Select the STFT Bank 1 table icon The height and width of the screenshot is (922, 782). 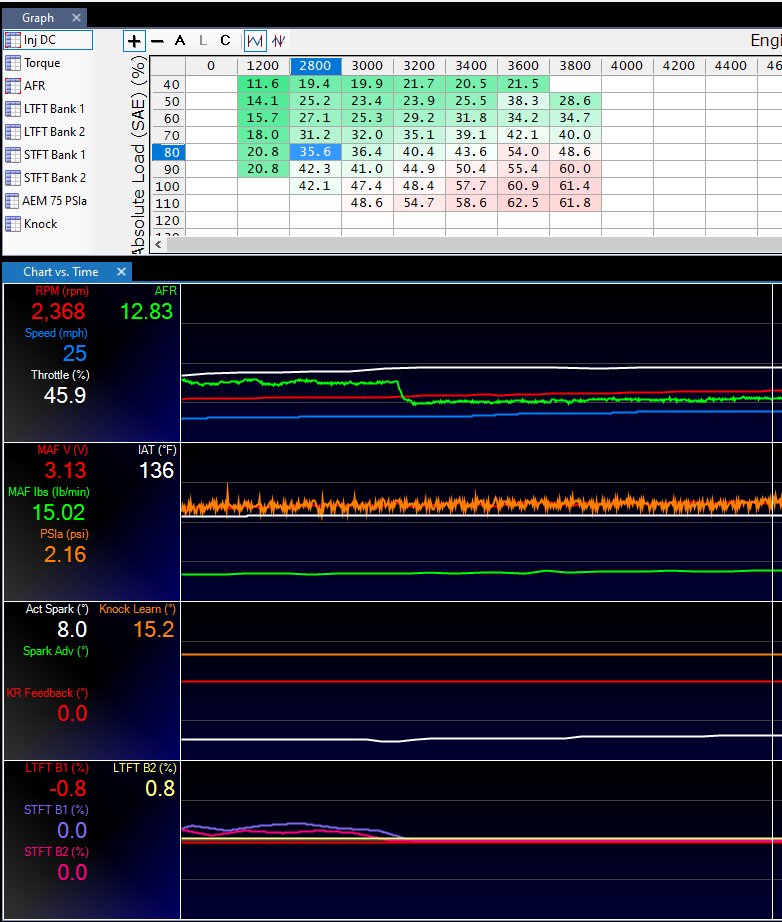13,155
